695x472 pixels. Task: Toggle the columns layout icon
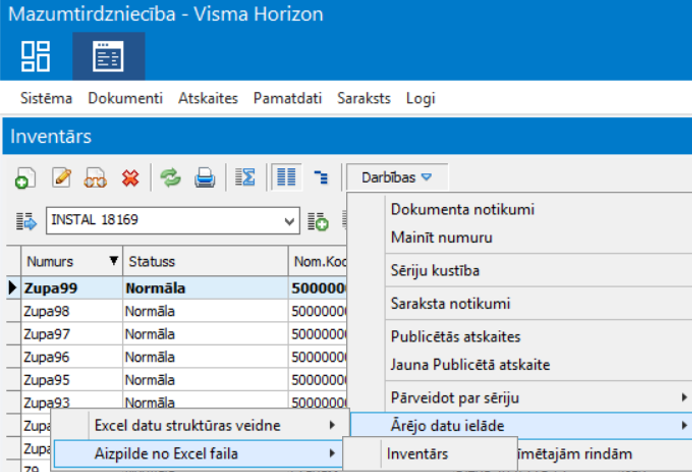286,177
